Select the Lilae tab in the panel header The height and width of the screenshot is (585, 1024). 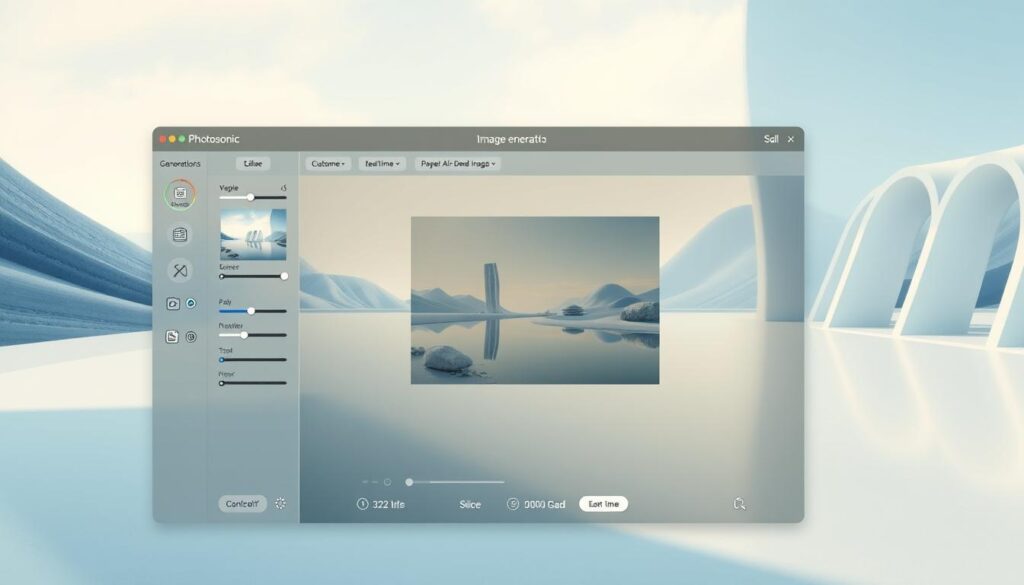click(252, 163)
